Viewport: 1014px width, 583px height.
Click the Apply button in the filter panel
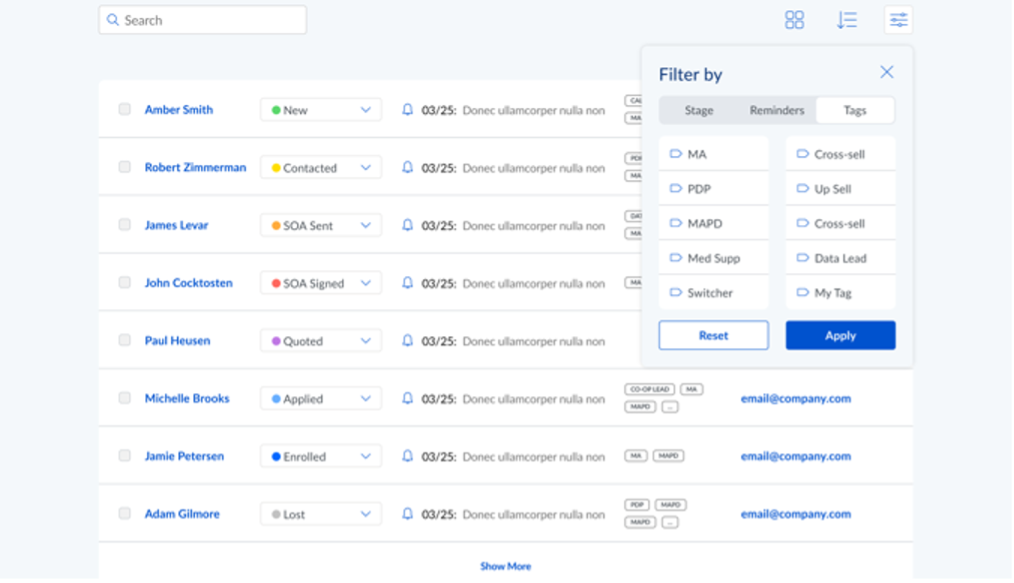coord(840,335)
